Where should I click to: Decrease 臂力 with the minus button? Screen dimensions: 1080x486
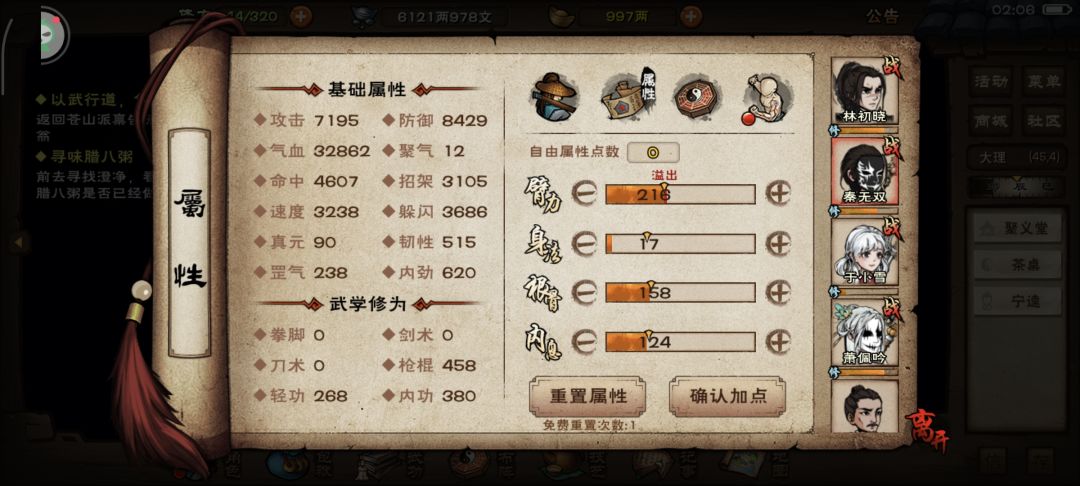tap(584, 195)
